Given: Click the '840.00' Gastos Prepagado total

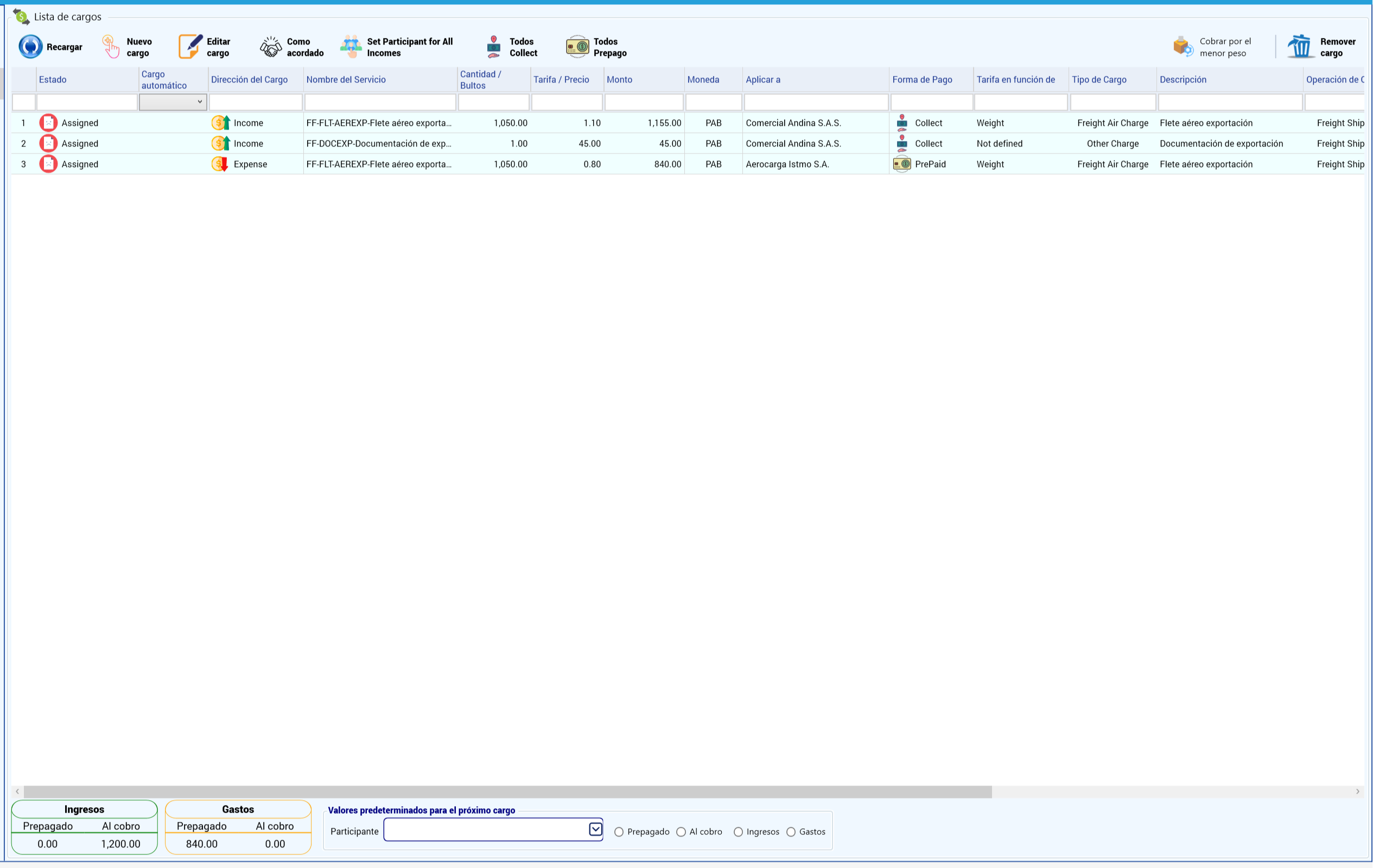Looking at the screenshot, I should pos(201,844).
